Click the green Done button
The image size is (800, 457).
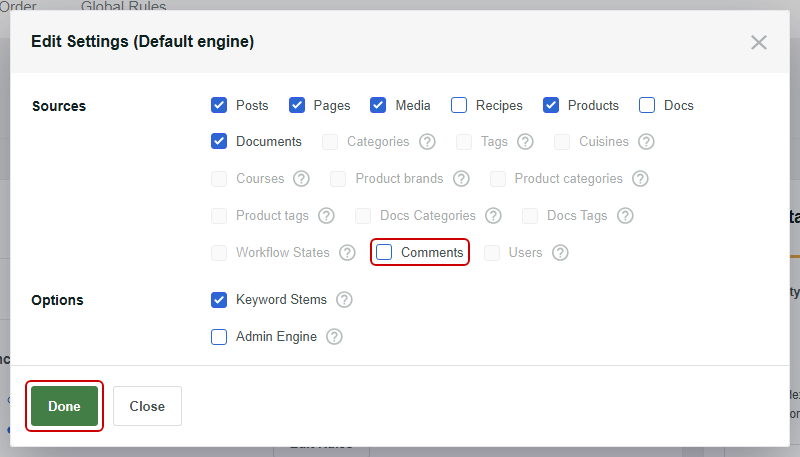pyautogui.click(x=64, y=406)
